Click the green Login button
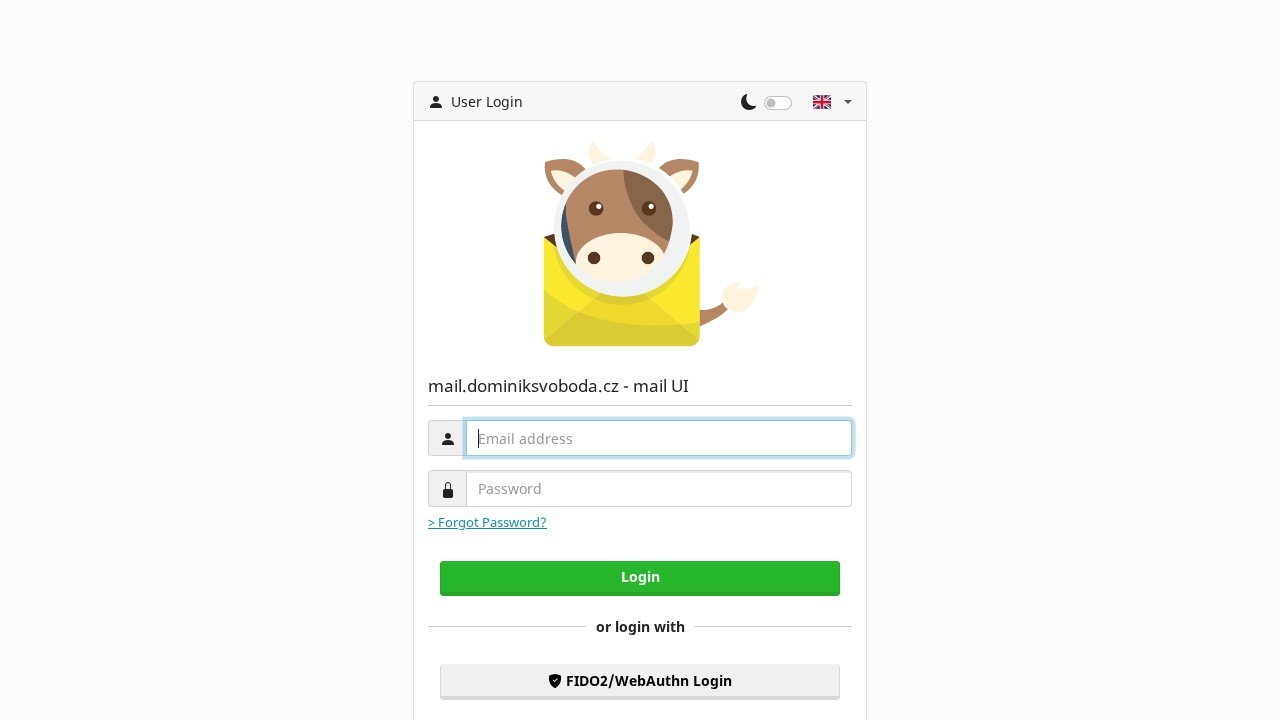 tap(640, 578)
